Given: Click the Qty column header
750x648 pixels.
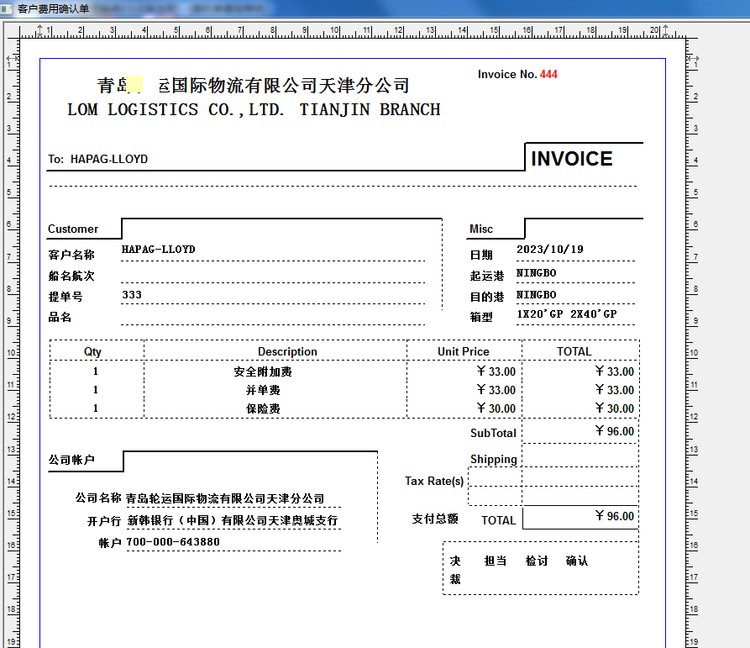Looking at the screenshot, I should pyautogui.click(x=93, y=352).
